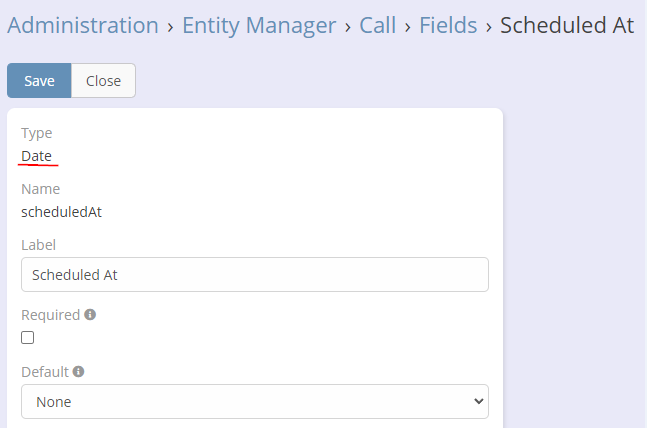Focus the Label input containing Scheduled At
Screen dimensions: 647x428
254,275
